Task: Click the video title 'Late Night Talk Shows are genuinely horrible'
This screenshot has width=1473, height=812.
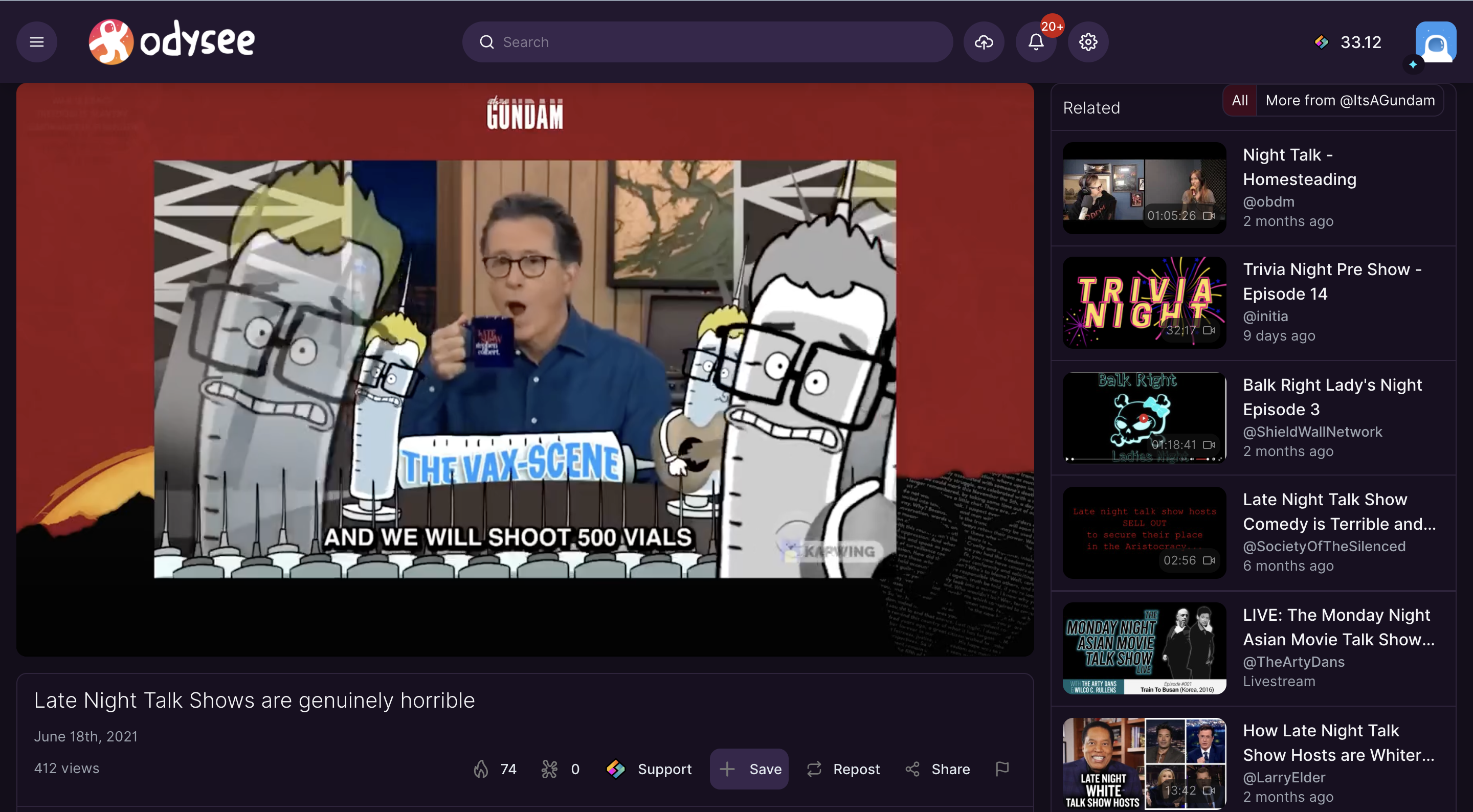Action: (255, 701)
